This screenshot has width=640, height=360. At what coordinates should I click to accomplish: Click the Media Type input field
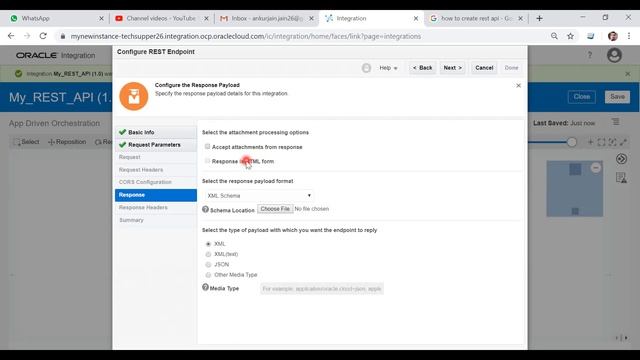[x=322, y=289]
